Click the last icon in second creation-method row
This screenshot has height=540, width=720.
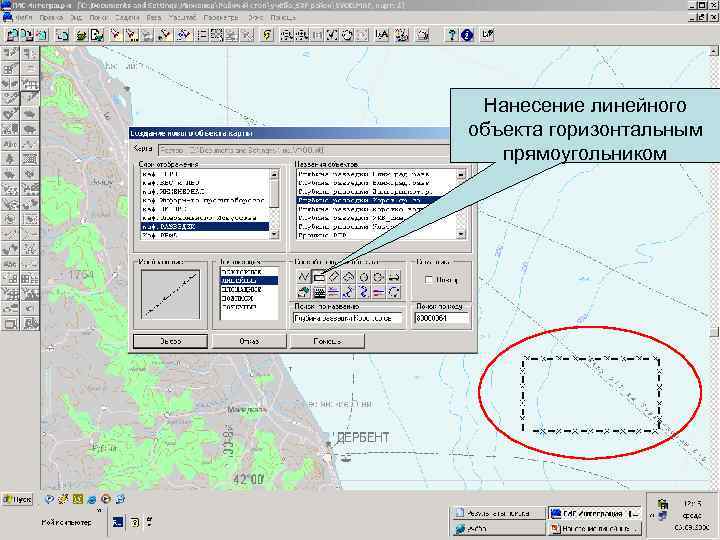pyautogui.click(x=394, y=292)
